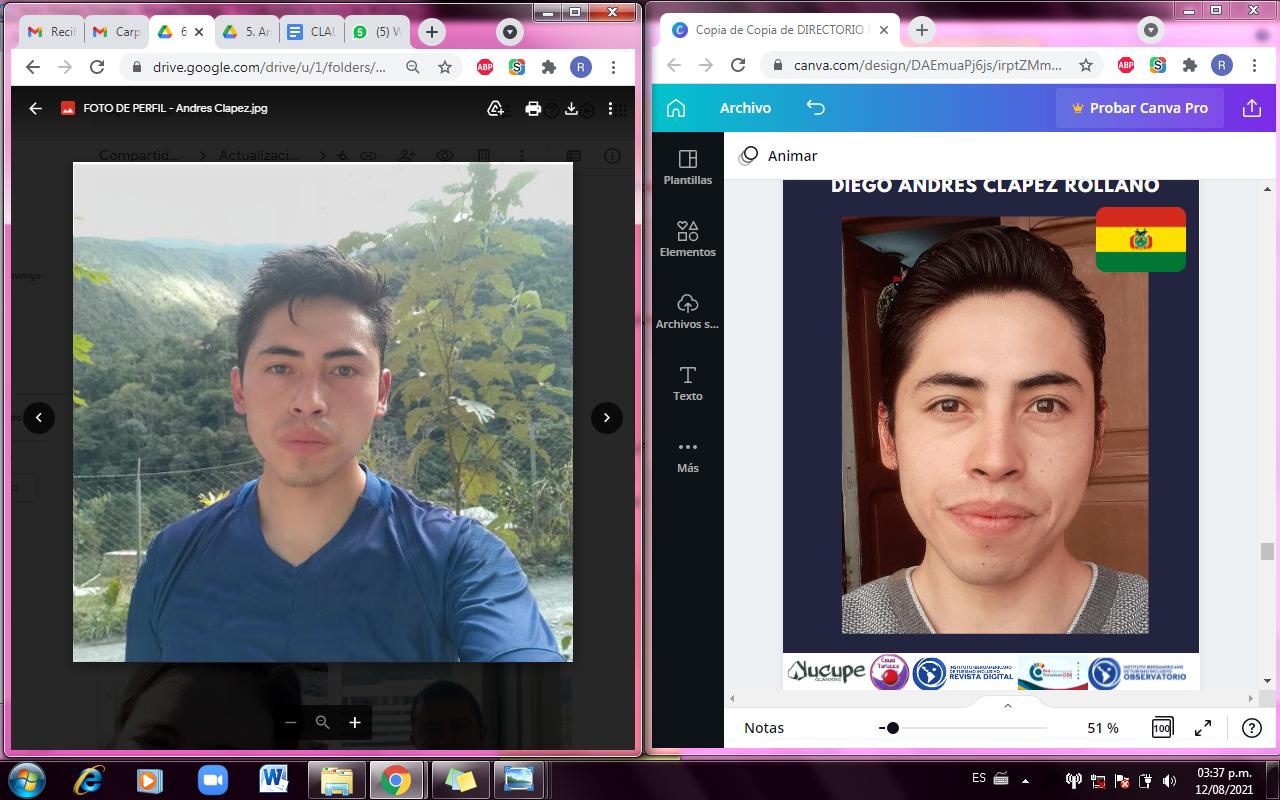
Task: Expand the Más options in Canva sidebar
Action: (x=688, y=455)
